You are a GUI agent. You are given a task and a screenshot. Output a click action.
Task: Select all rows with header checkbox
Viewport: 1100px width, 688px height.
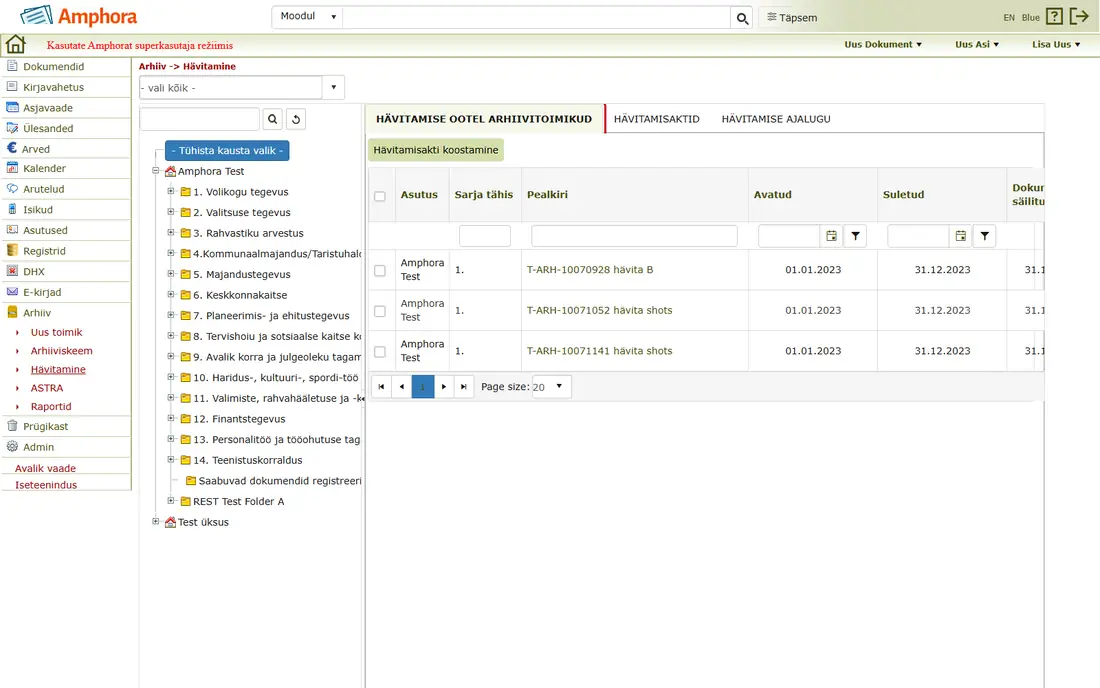(x=380, y=196)
